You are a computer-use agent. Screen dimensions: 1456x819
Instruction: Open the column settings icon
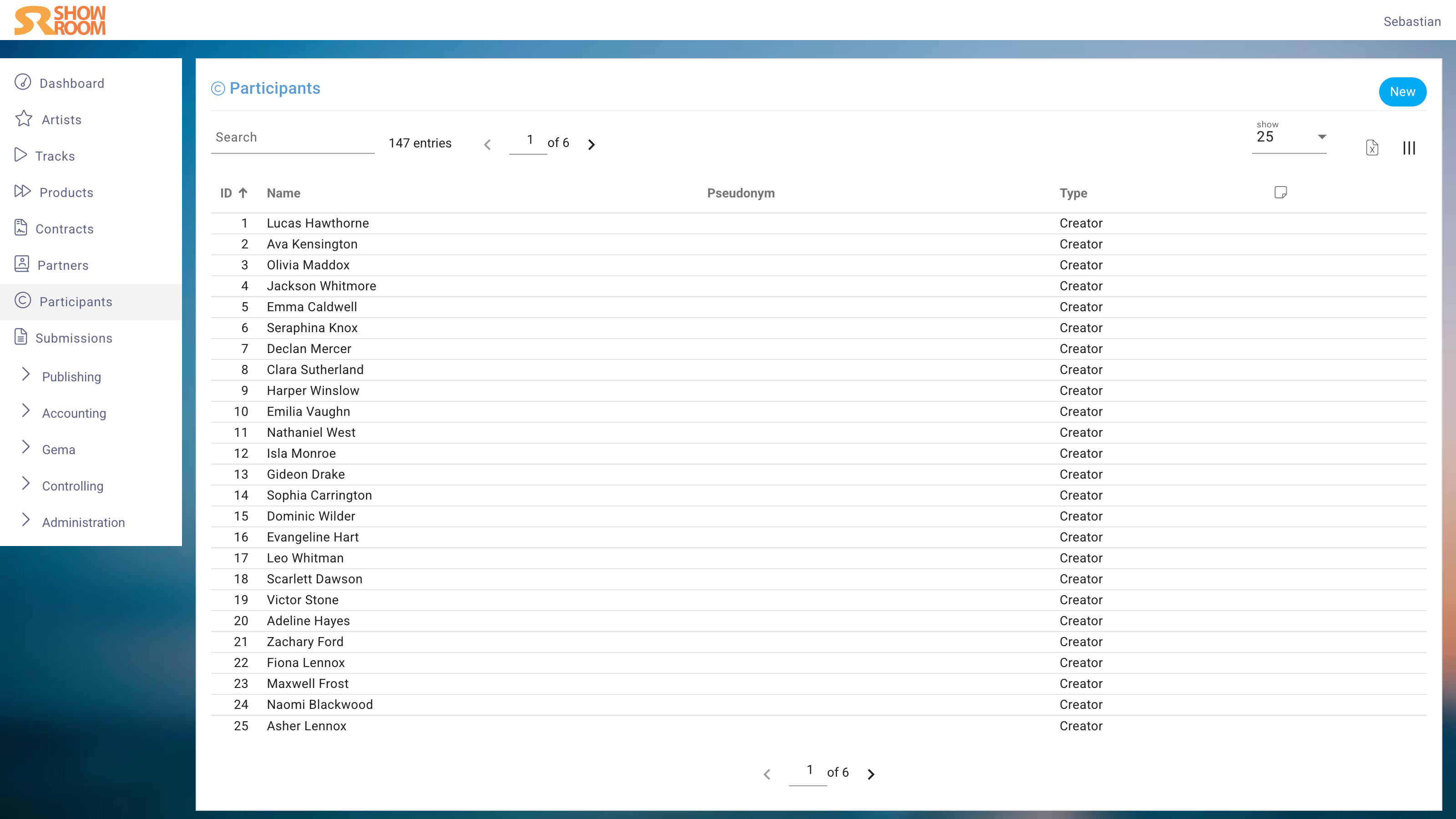coord(1409,147)
